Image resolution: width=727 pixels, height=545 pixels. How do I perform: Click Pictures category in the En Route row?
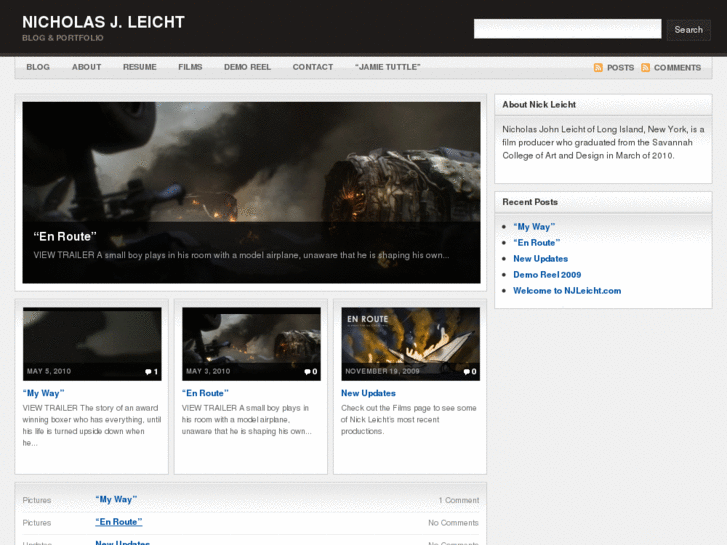point(37,523)
